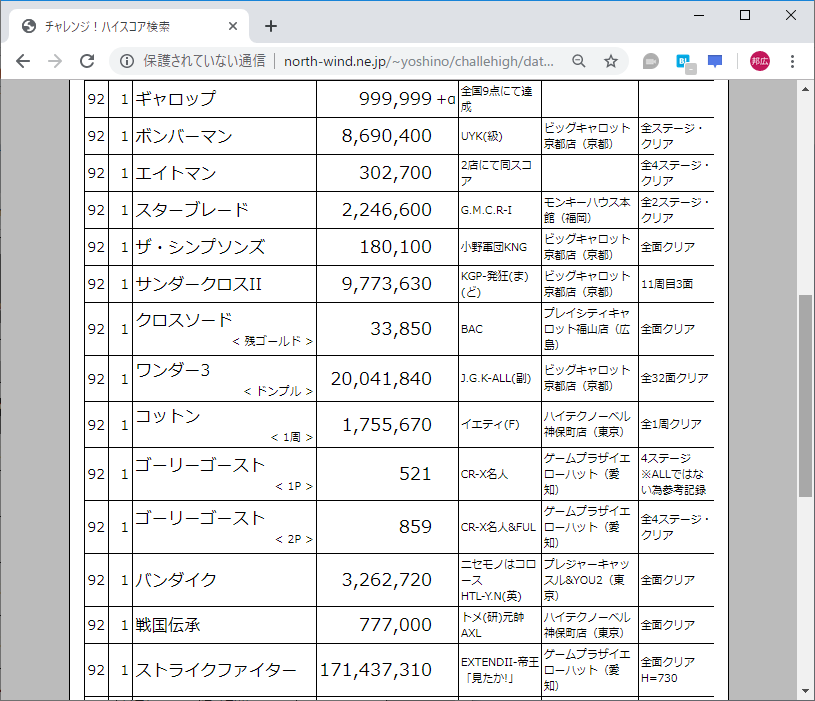This screenshot has height=701, width=815.
Task: Select the スターブレード game title
Action: (192, 210)
